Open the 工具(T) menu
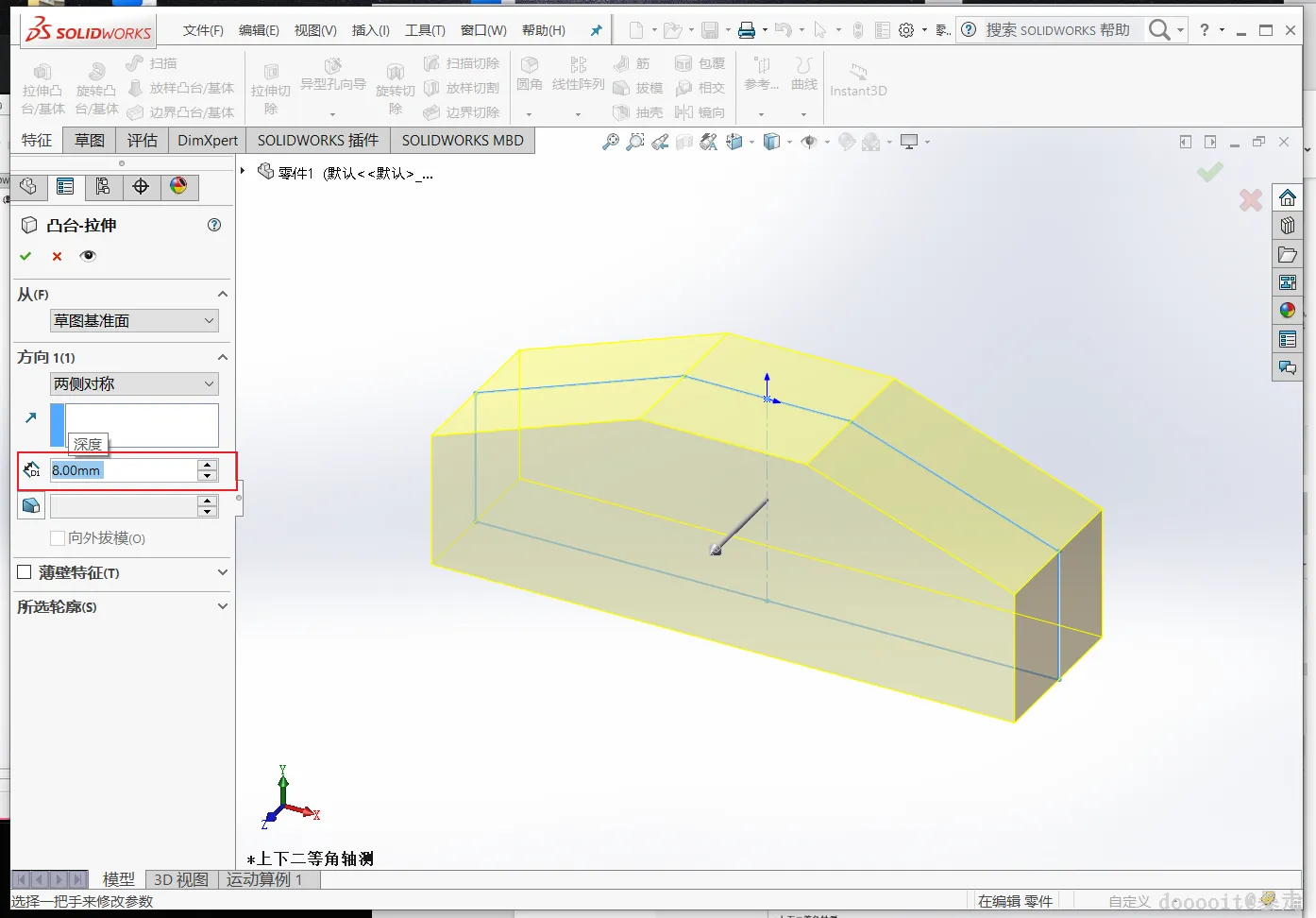The width and height of the screenshot is (1316, 918). [425, 30]
